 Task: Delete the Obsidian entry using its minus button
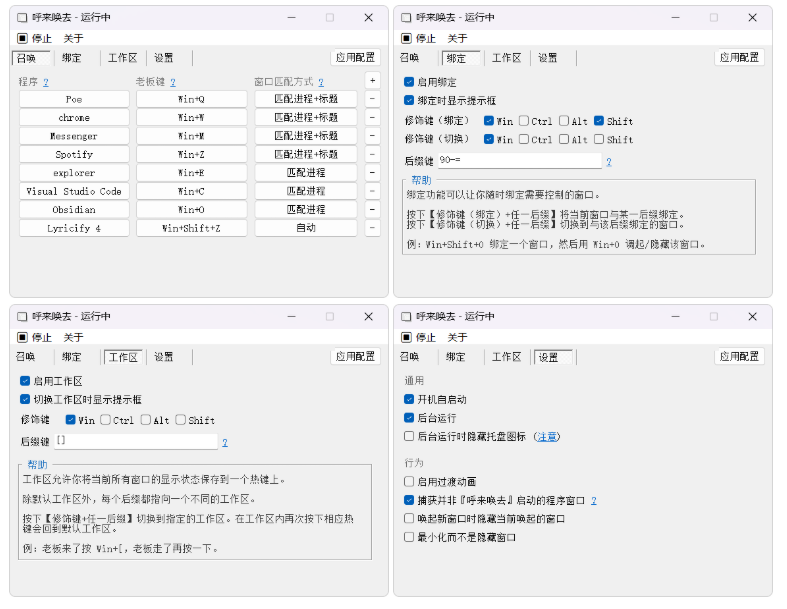tap(372, 210)
